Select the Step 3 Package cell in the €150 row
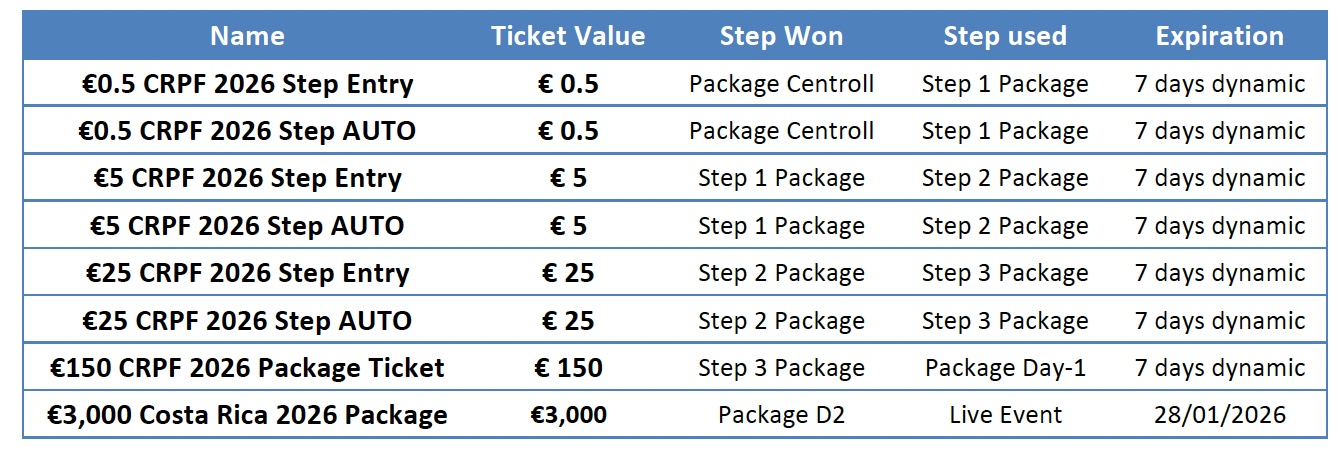The width and height of the screenshot is (1343, 456). (x=781, y=368)
